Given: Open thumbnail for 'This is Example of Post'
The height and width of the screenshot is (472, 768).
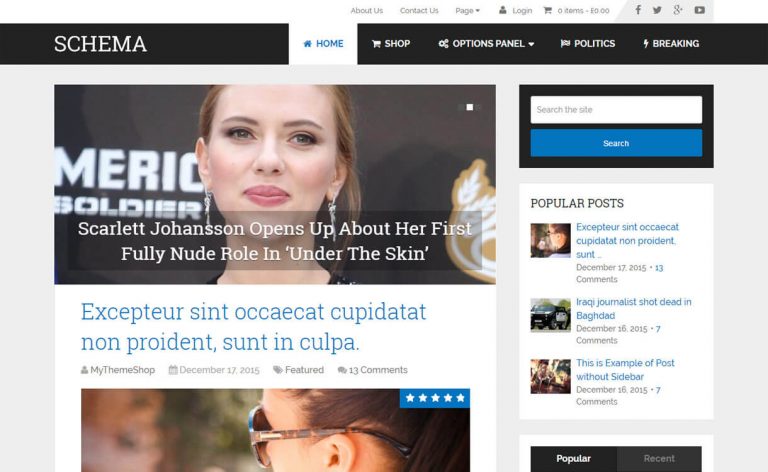Looking at the screenshot, I should click(x=550, y=376).
